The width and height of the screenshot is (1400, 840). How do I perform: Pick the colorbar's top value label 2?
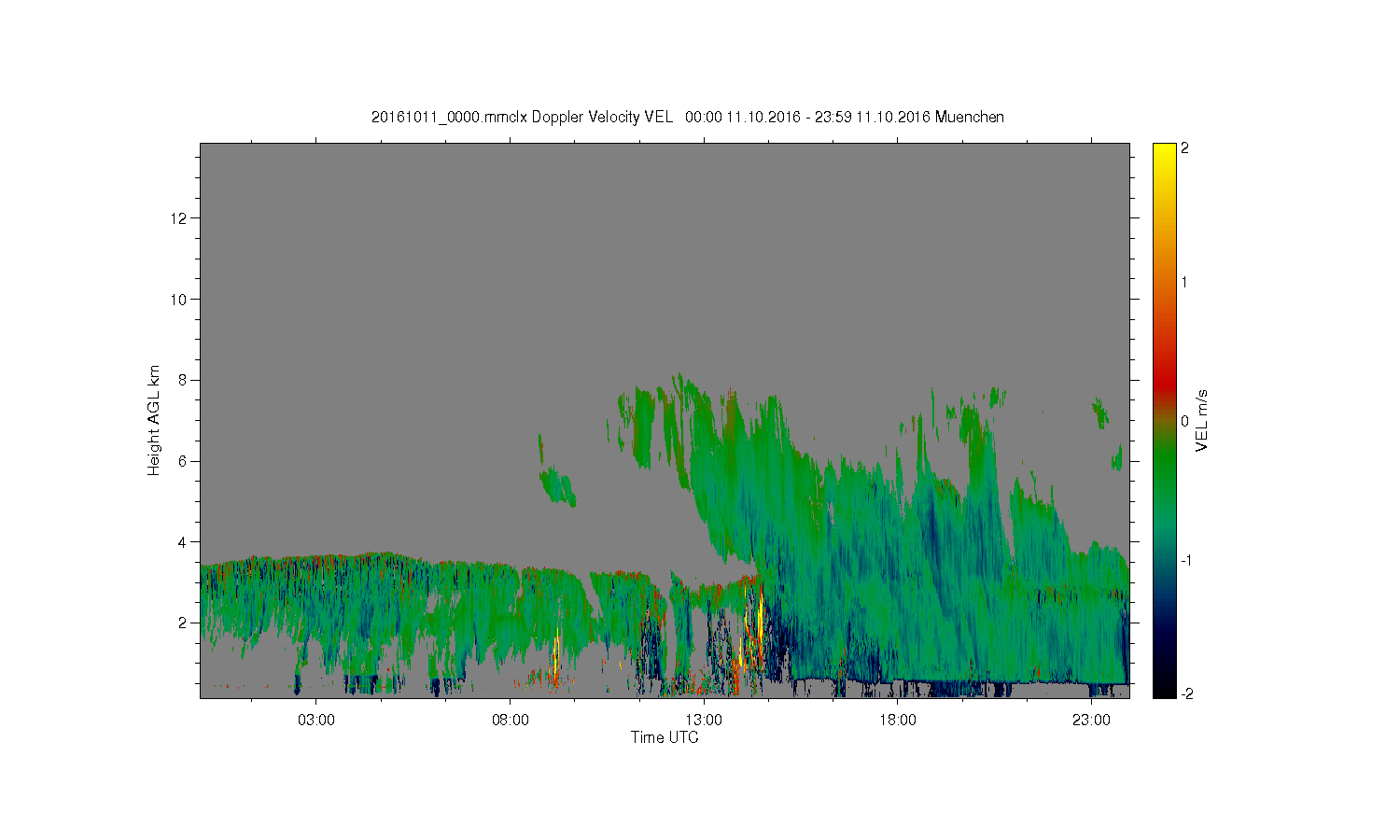[x=1184, y=148]
